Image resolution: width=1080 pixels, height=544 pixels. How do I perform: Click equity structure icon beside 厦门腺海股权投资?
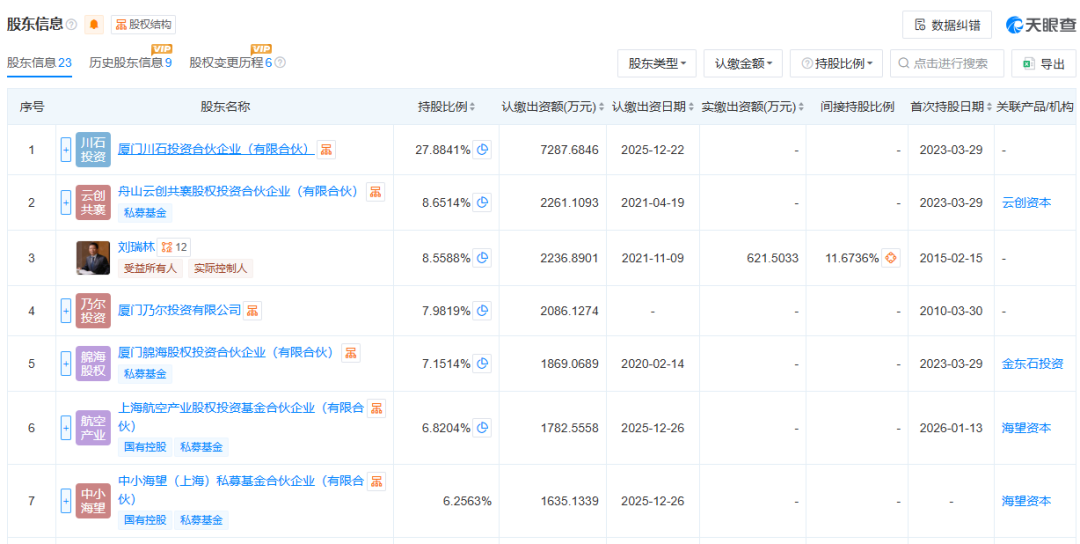click(351, 353)
